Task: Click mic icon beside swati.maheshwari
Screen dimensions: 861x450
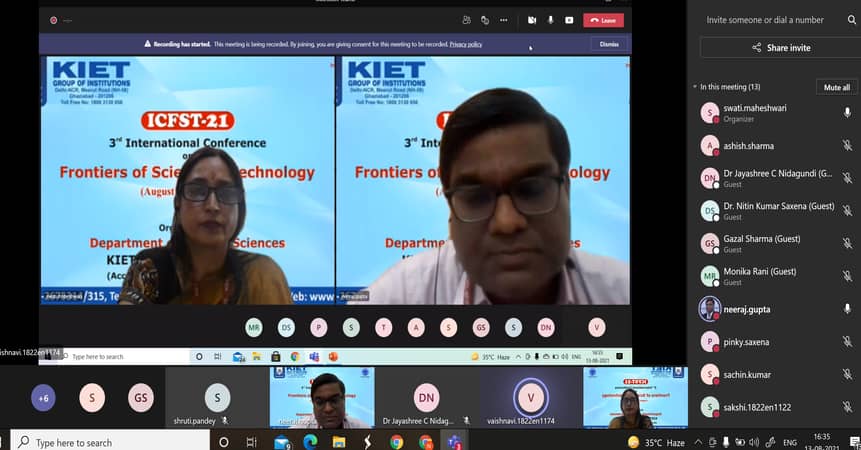Action: (847, 113)
